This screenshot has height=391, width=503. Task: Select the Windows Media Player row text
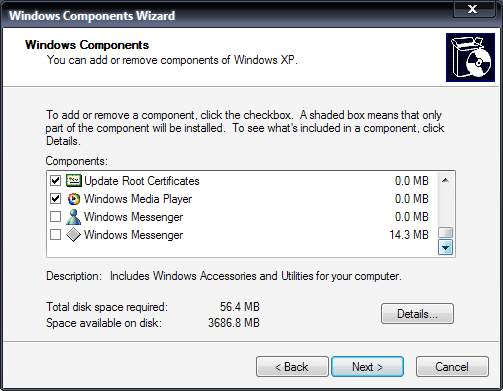138,199
